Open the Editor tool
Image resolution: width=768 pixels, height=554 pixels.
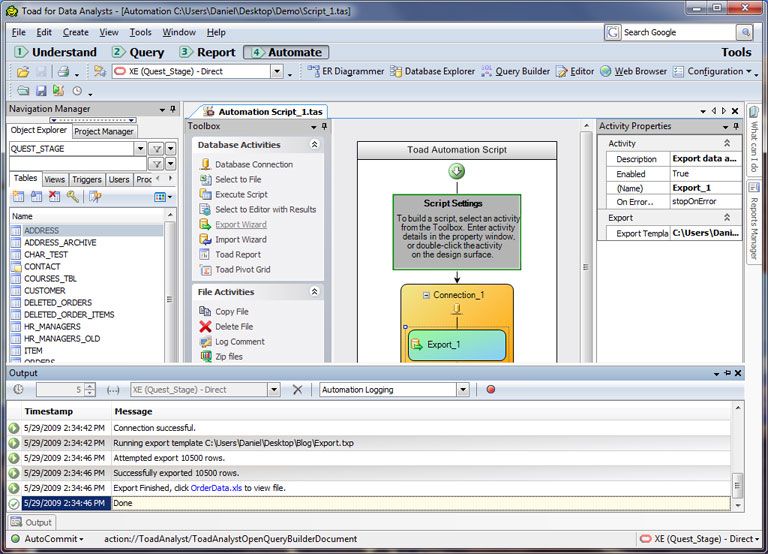point(575,72)
